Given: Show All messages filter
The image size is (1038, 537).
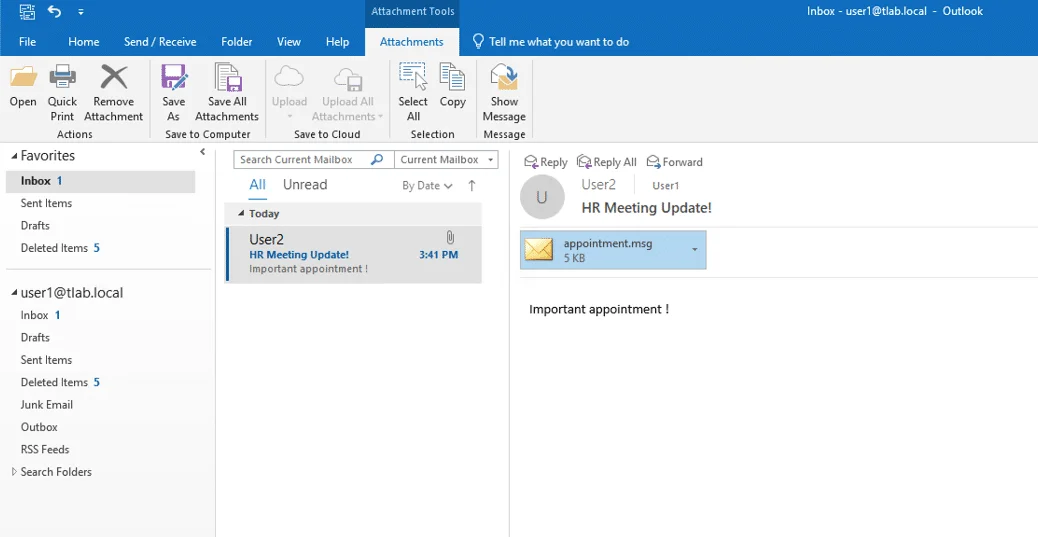Looking at the screenshot, I should [258, 185].
